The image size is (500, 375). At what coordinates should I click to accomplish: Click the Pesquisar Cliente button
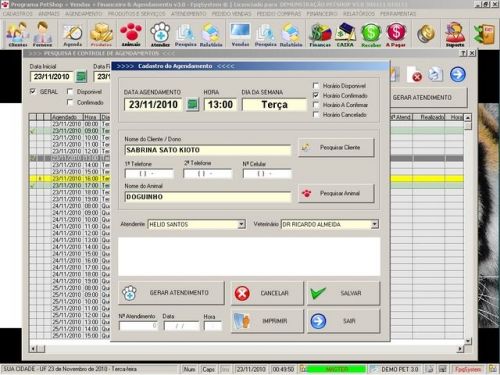tap(336, 147)
